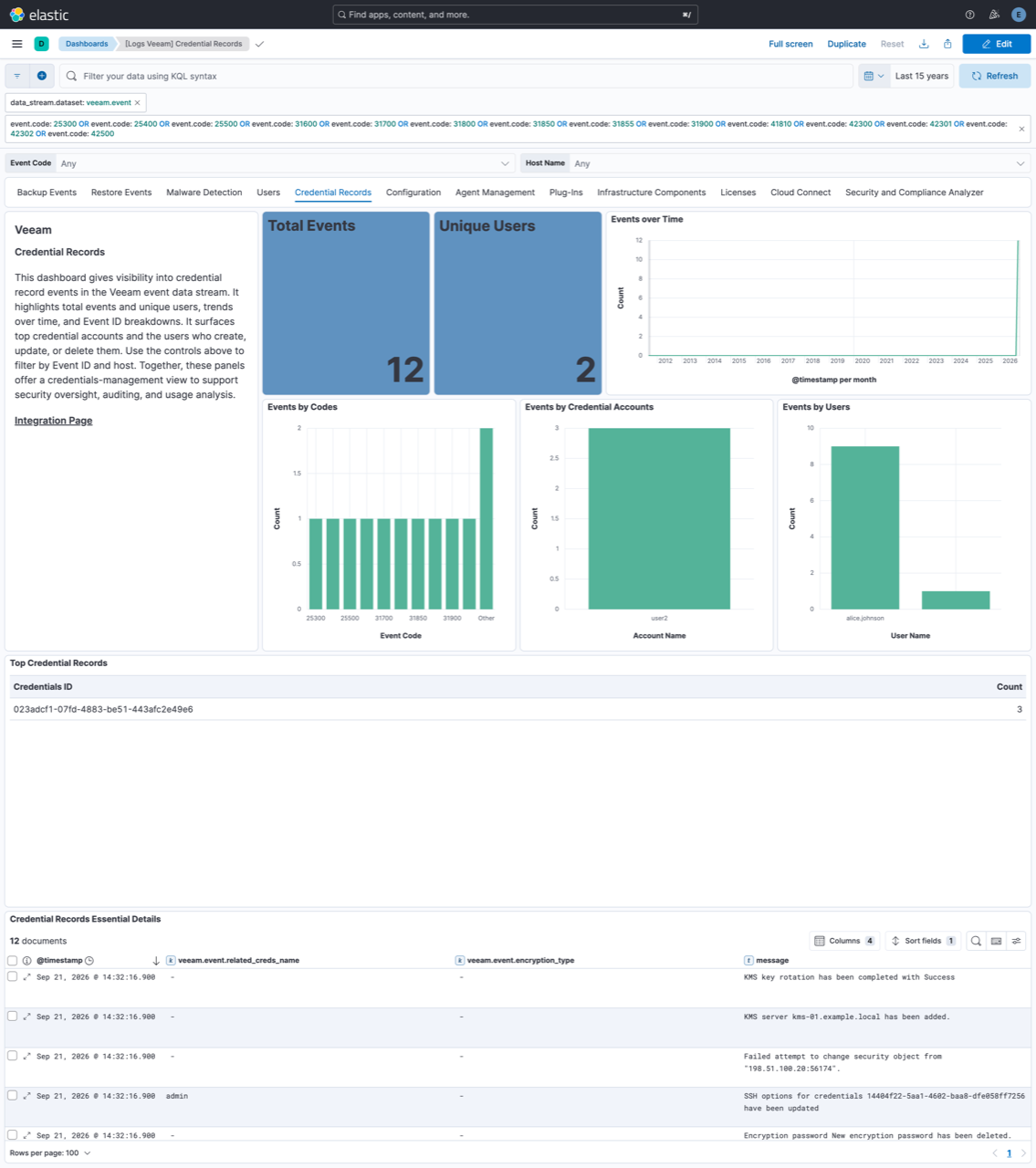Click the Duplicate button
Image resolution: width=1036 pixels, height=1168 pixels.
point(846,44)
